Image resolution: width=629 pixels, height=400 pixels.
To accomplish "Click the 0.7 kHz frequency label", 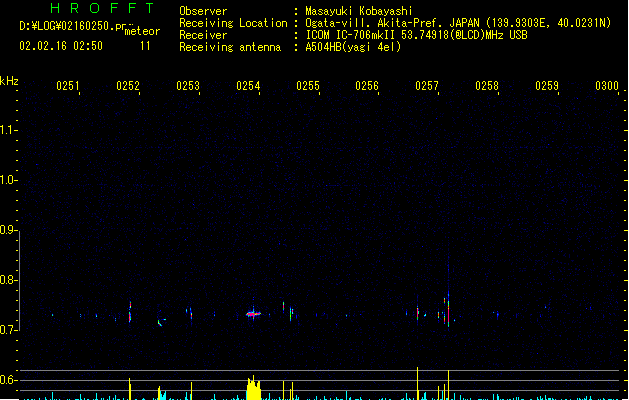I will (7, 330).
